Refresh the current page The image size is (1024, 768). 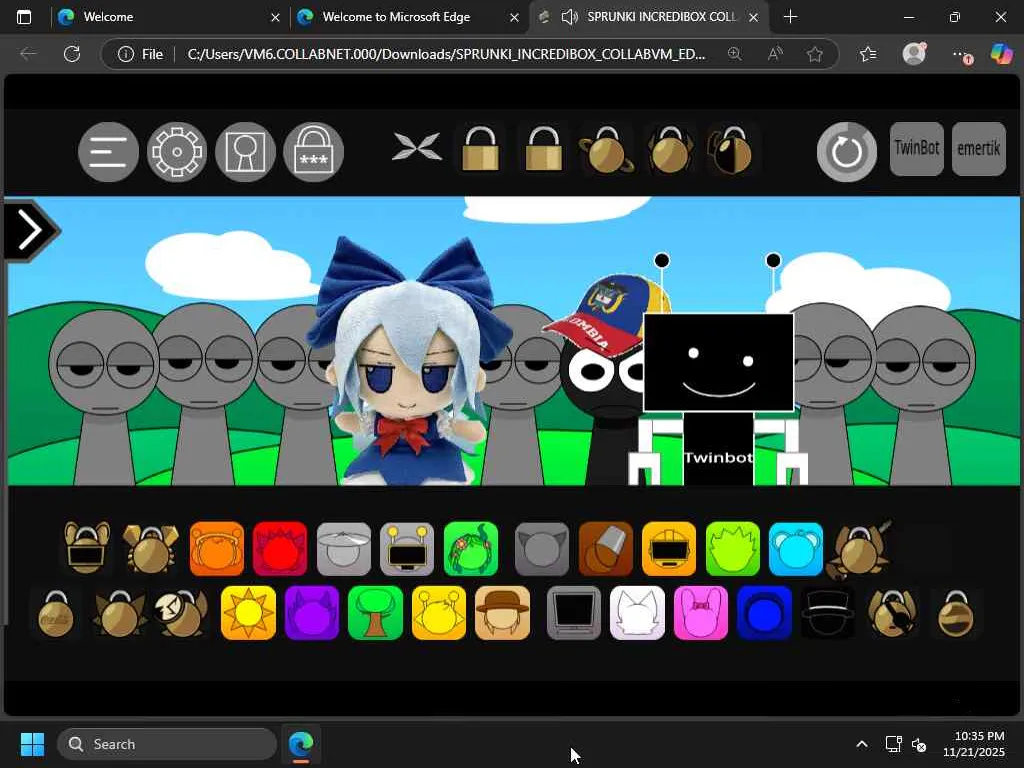[x=72, y=54]
